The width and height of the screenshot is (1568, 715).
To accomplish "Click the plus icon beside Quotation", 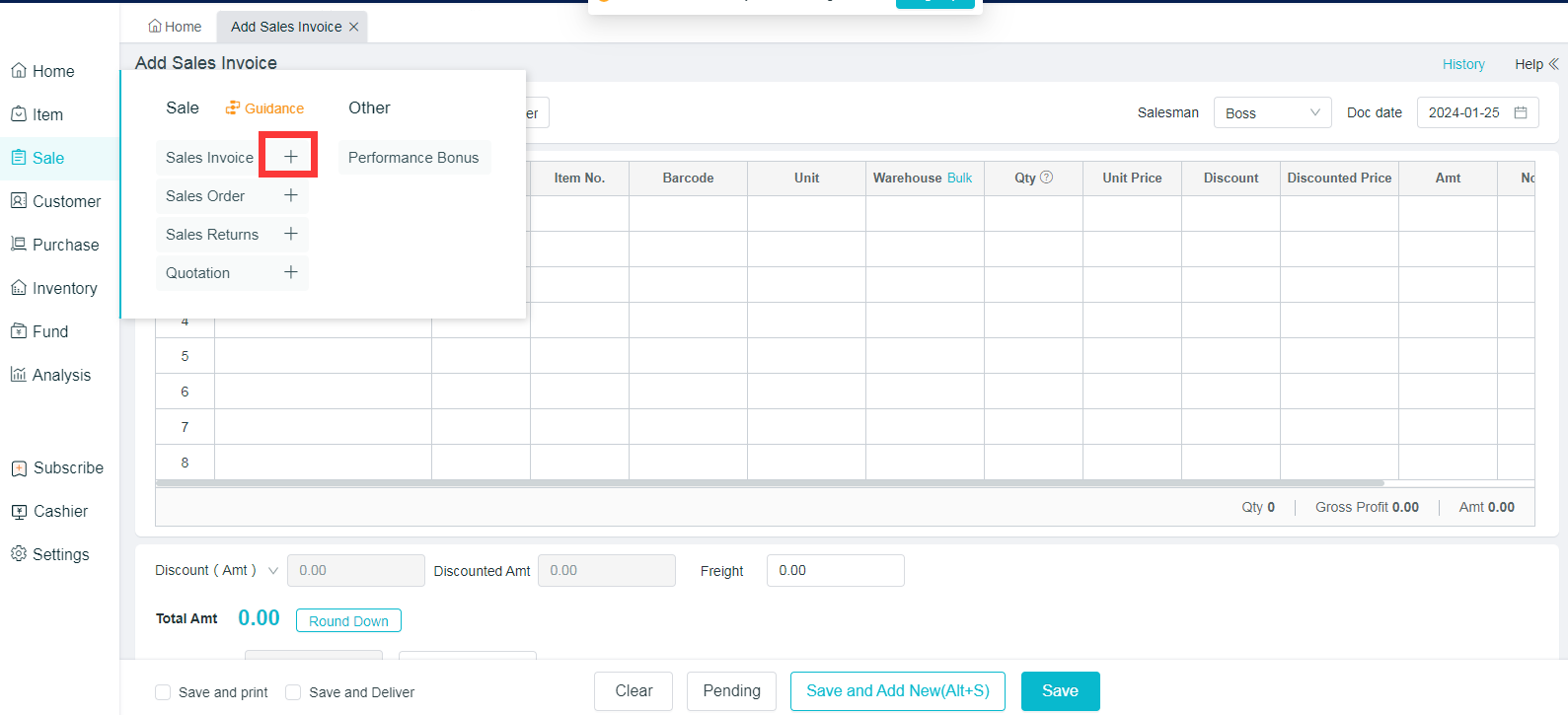I will [290, 272].
